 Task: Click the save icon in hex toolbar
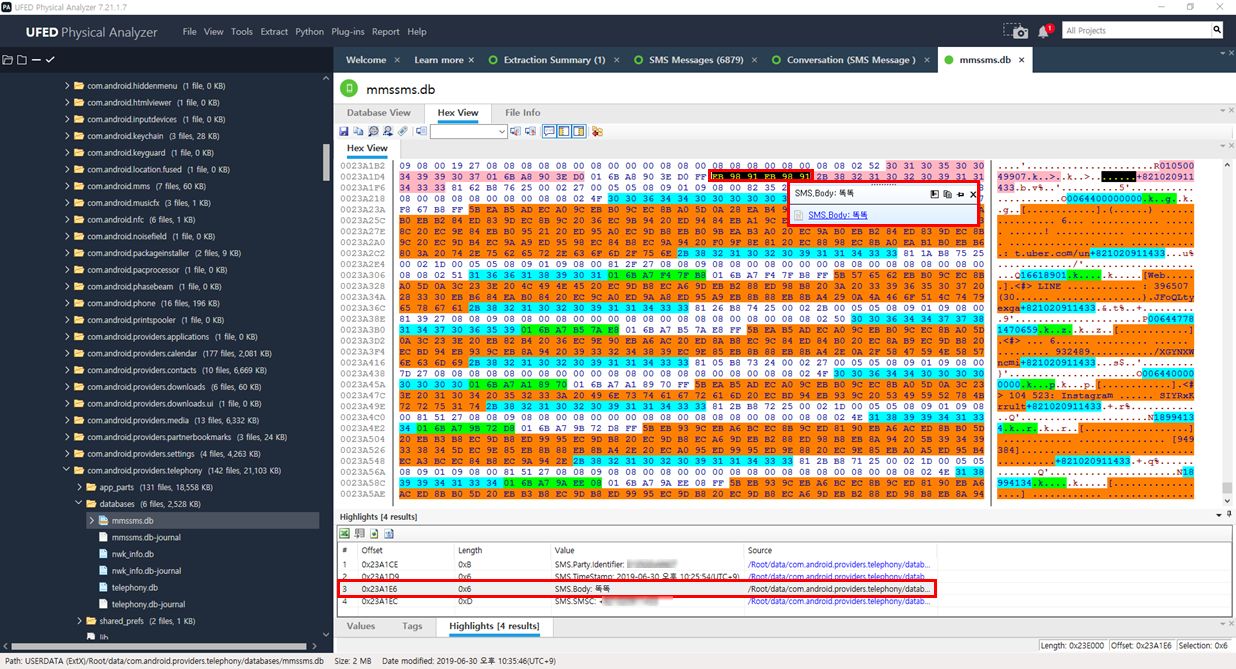(344, 131)
